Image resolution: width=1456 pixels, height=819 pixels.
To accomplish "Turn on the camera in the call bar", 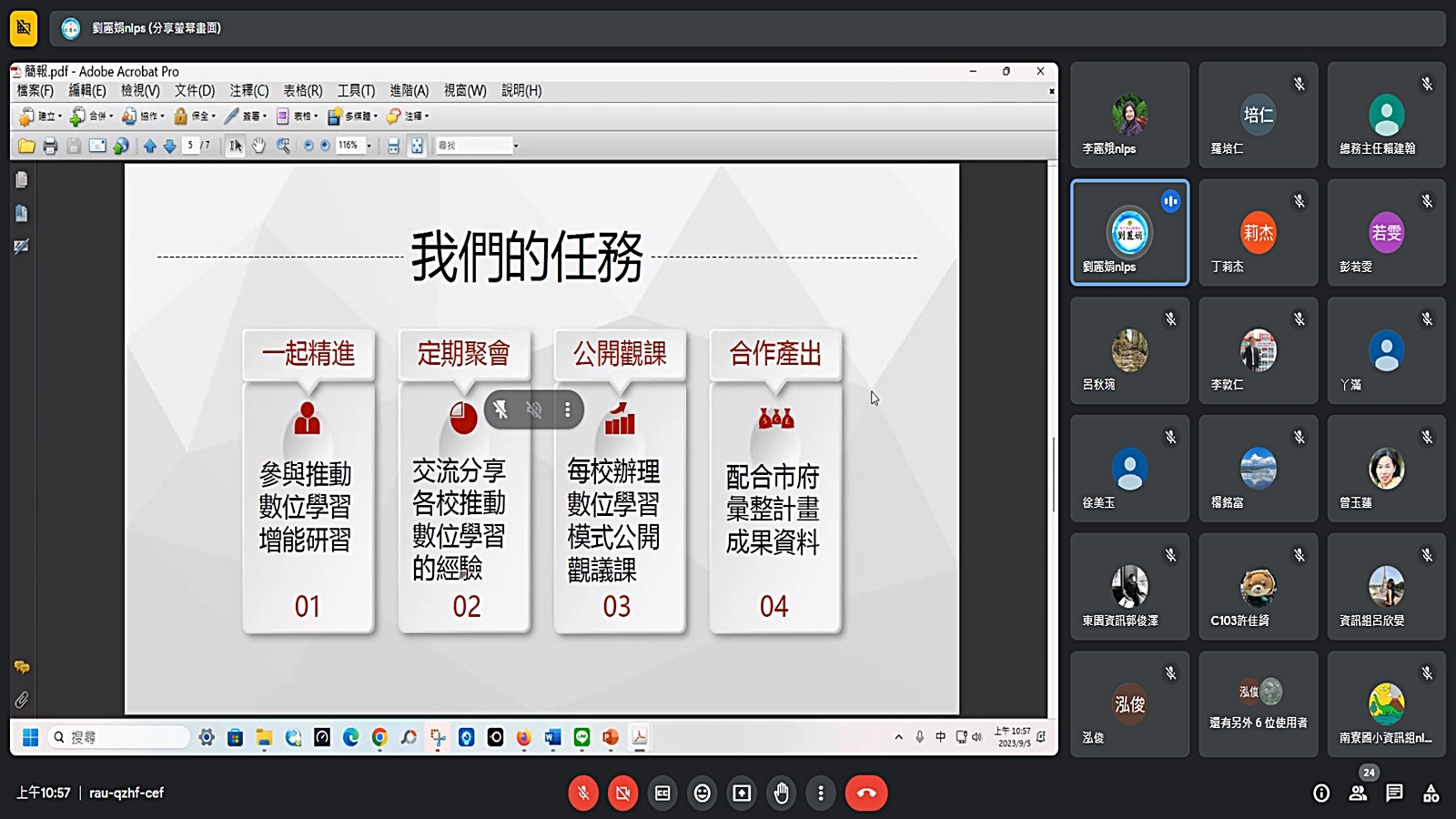I will point(622,794).
